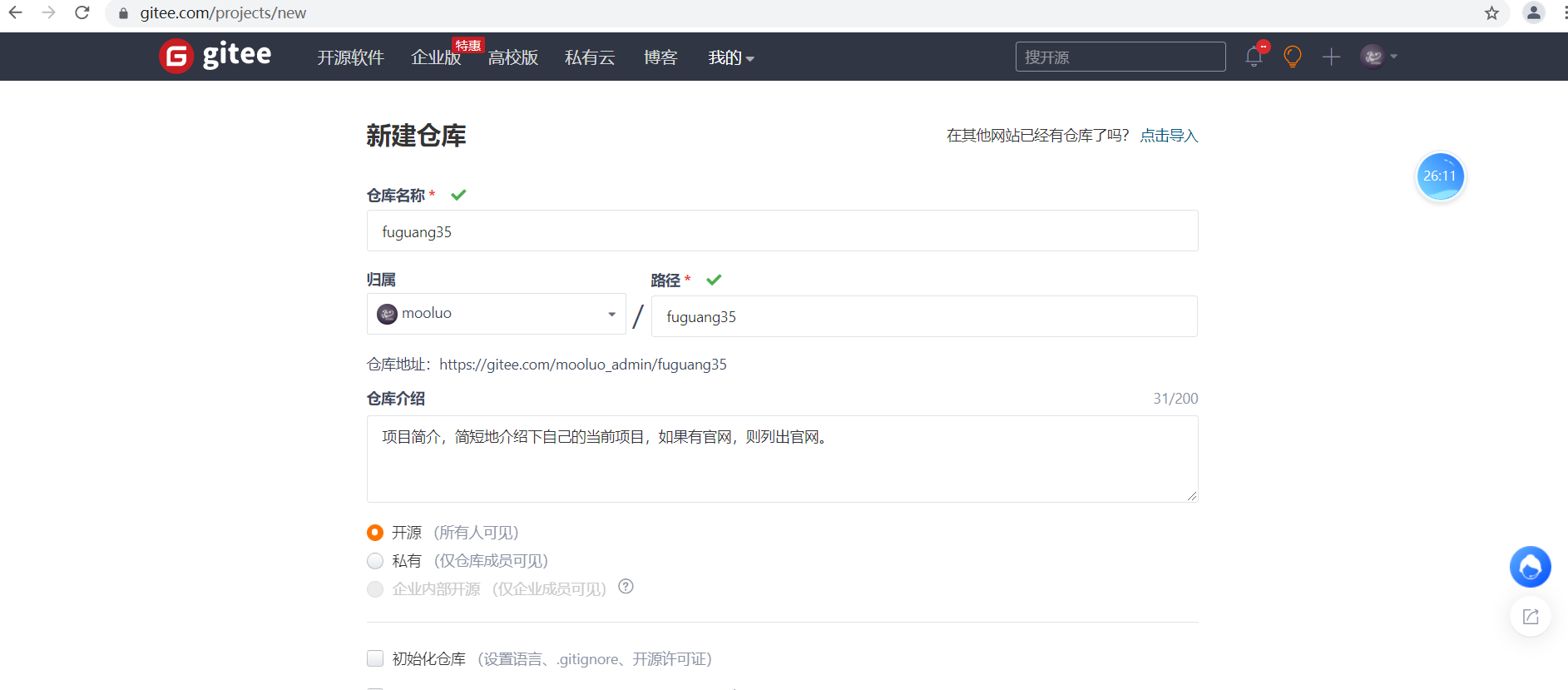Click the Gitee logo

[x=215, y=56]
